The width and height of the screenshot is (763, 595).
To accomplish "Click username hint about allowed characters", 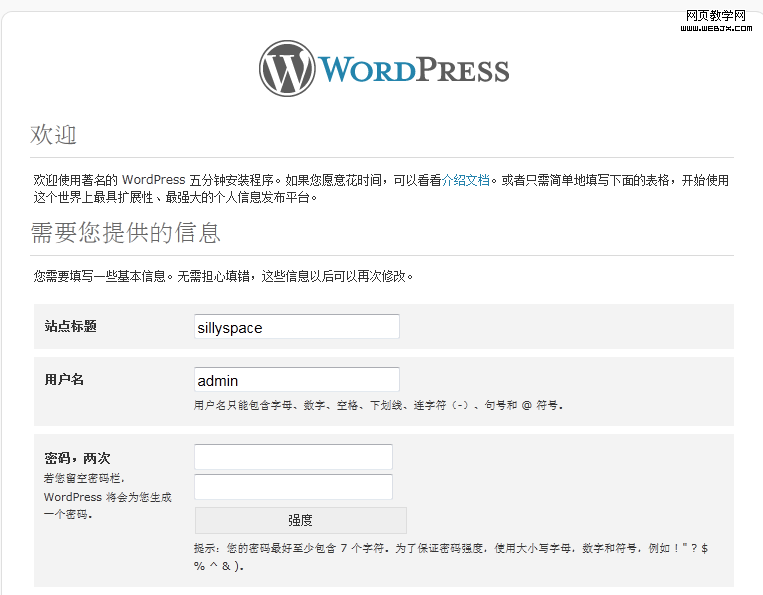I will coord(378,406).
